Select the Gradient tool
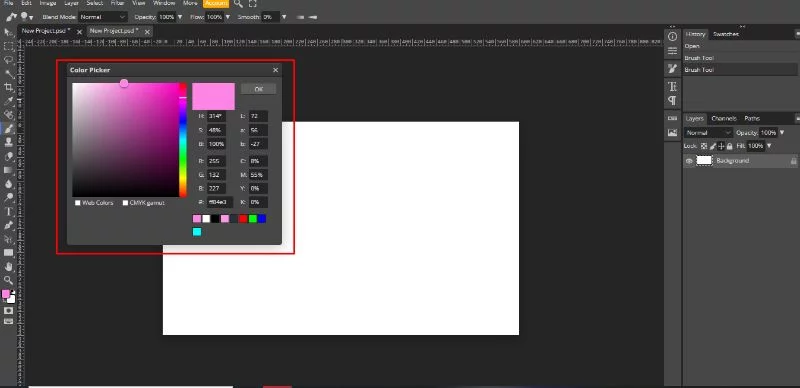 click(x=8, y=170)
